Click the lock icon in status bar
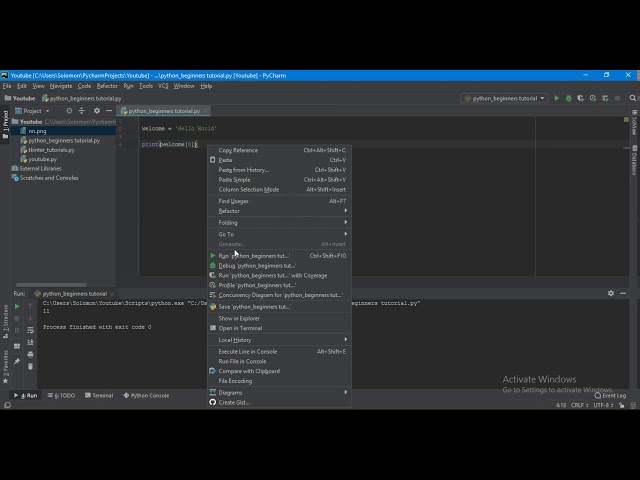This screenshot has height=480, width=640. tap(621, 405)
